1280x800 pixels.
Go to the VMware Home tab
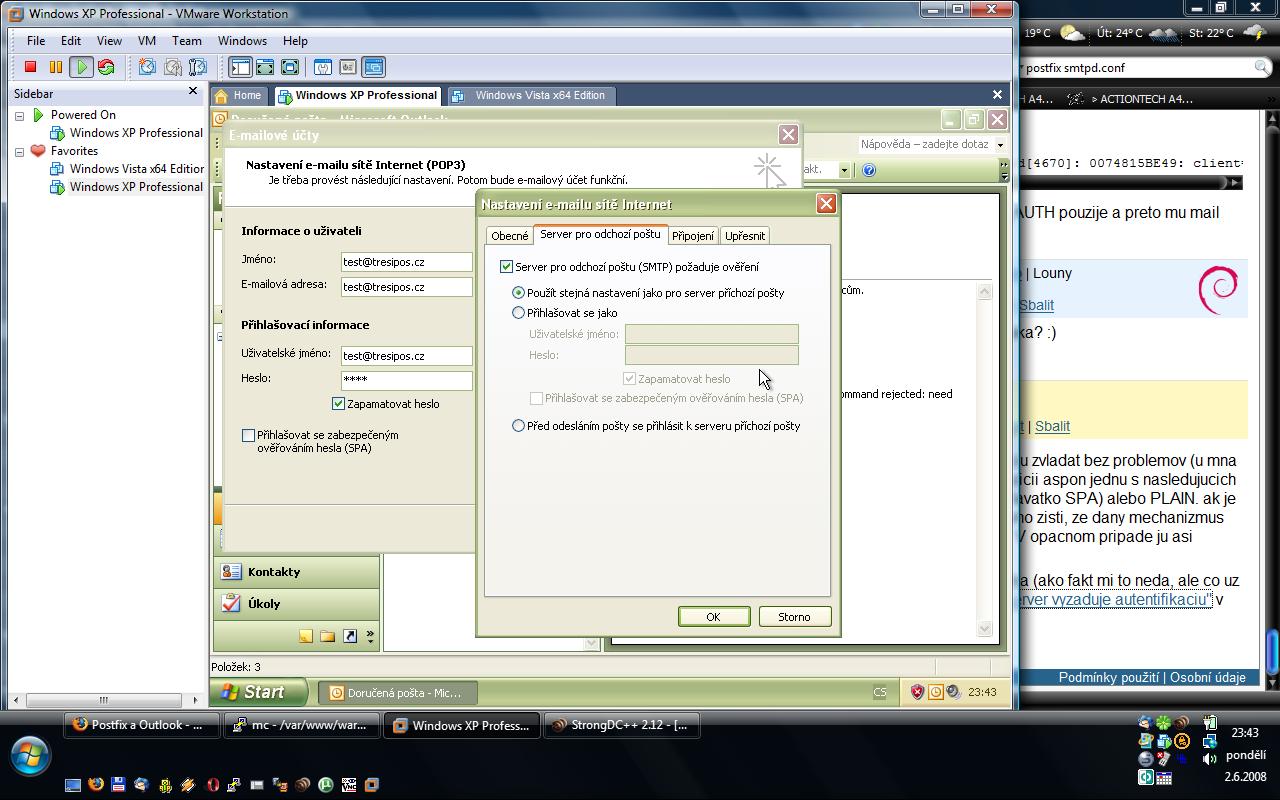[x=239, y=95]
